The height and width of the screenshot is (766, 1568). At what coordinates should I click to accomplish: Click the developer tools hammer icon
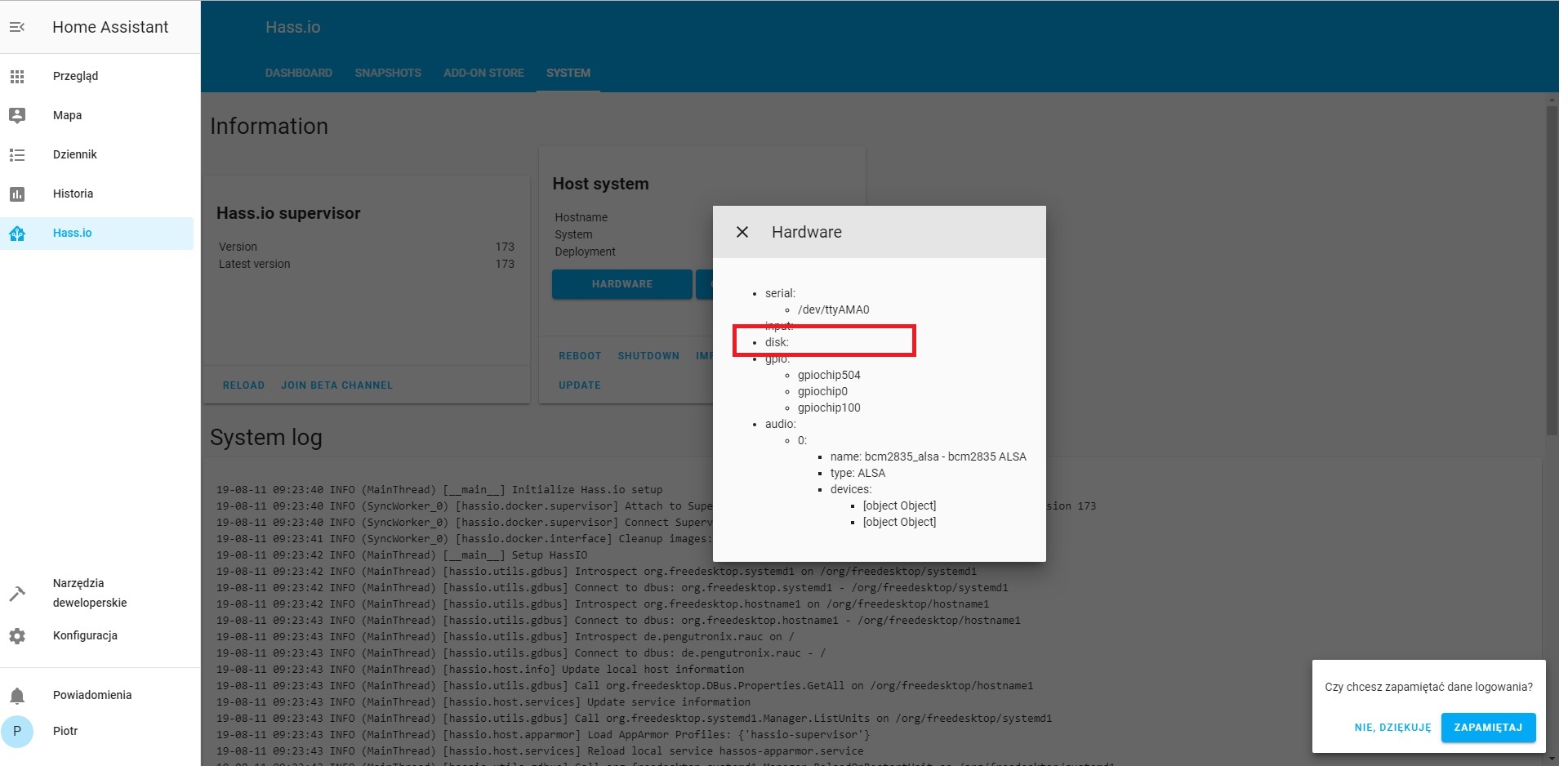tap(17, 593)
